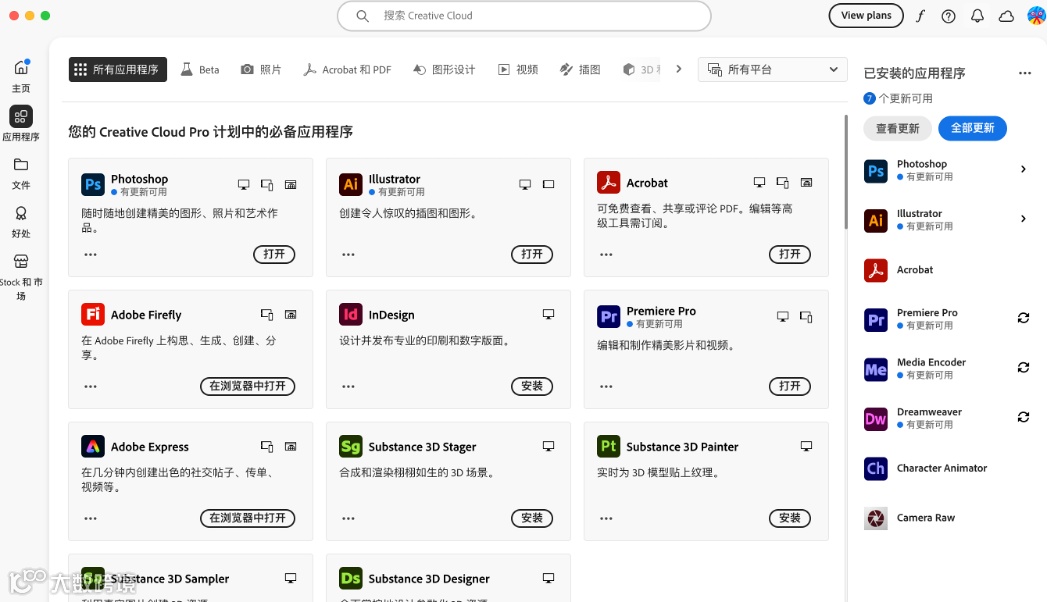The image size is (1048, 602).
Task: Switch to the Beta tab
Action: [200, 69]
